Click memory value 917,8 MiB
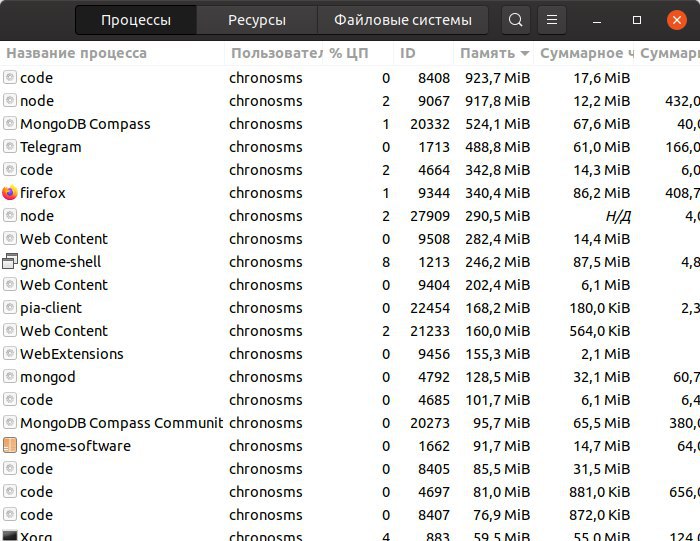The width and height of the screenshot is (700, 541). (497, 101)
